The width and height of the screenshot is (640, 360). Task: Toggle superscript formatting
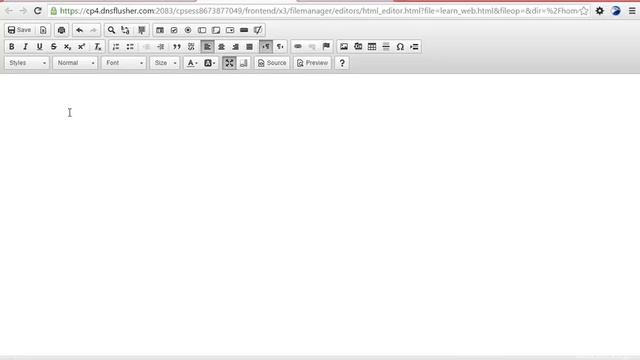point(82,47)
